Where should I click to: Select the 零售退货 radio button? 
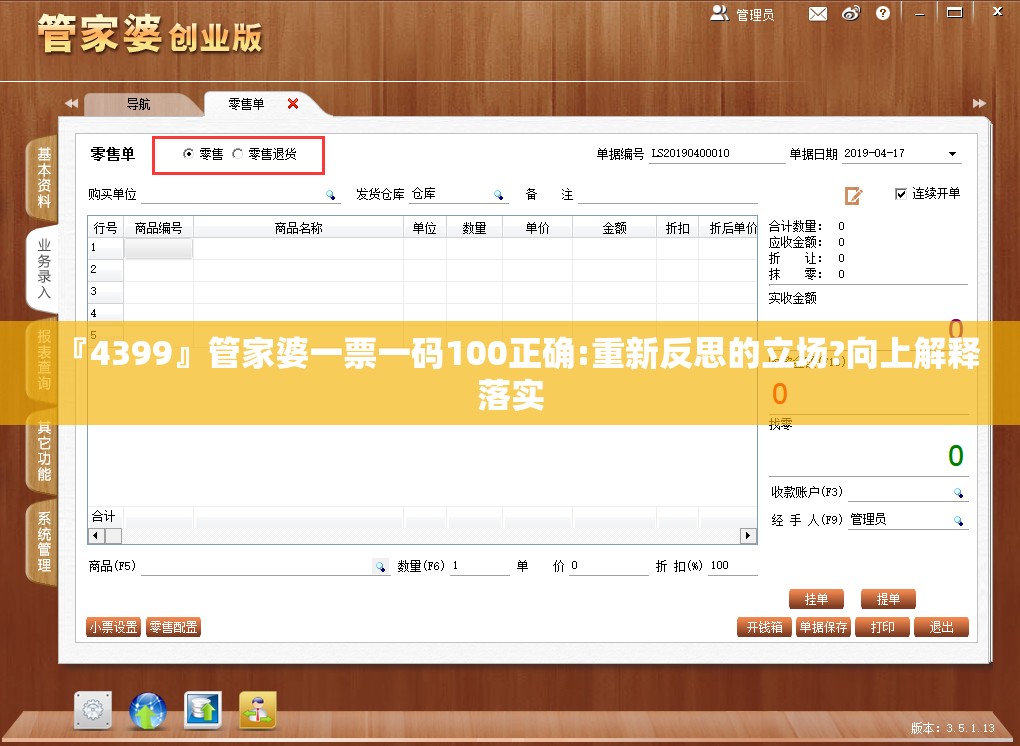coord(237,153)
